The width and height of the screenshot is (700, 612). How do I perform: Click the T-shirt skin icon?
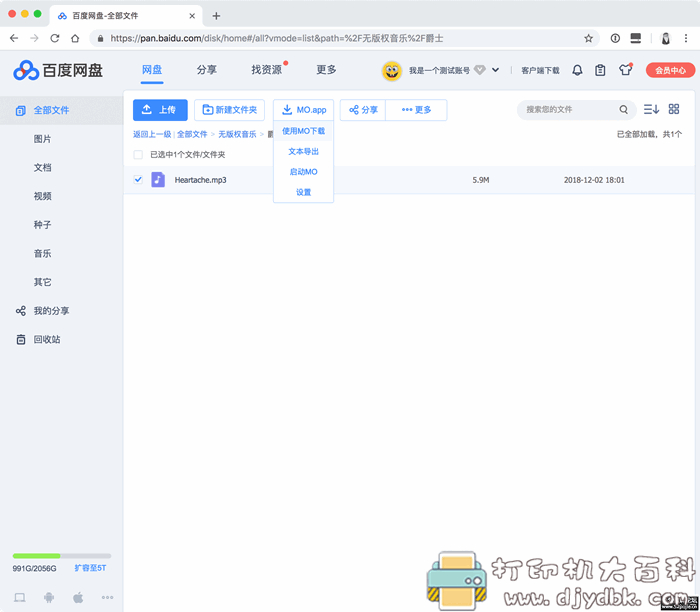(625, 70)
